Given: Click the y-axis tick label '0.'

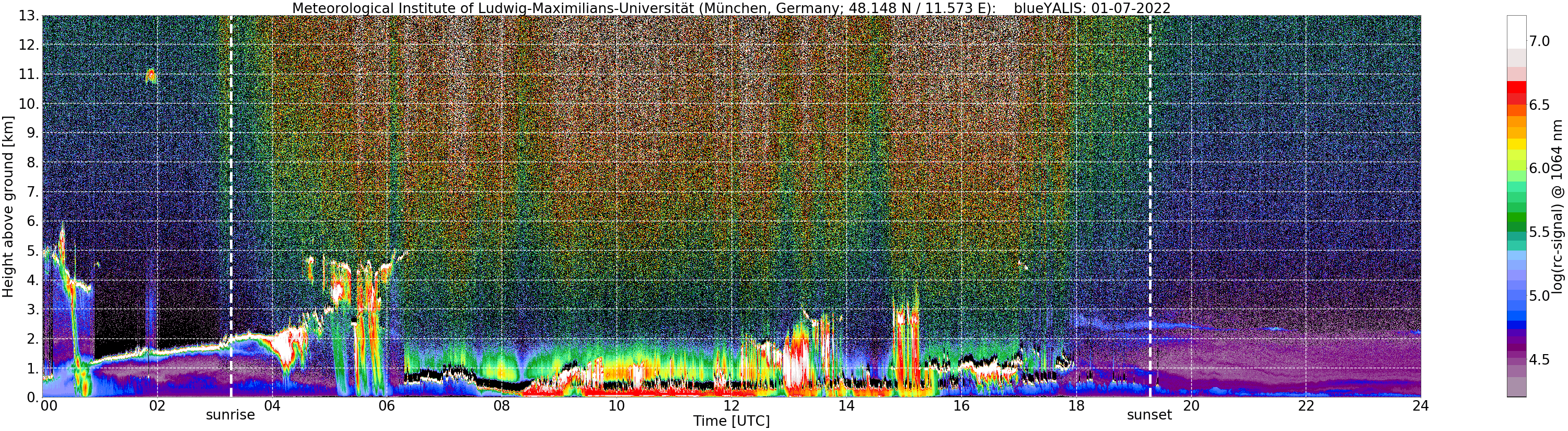Looking at the screenshot, I should [x=32, y=397].
